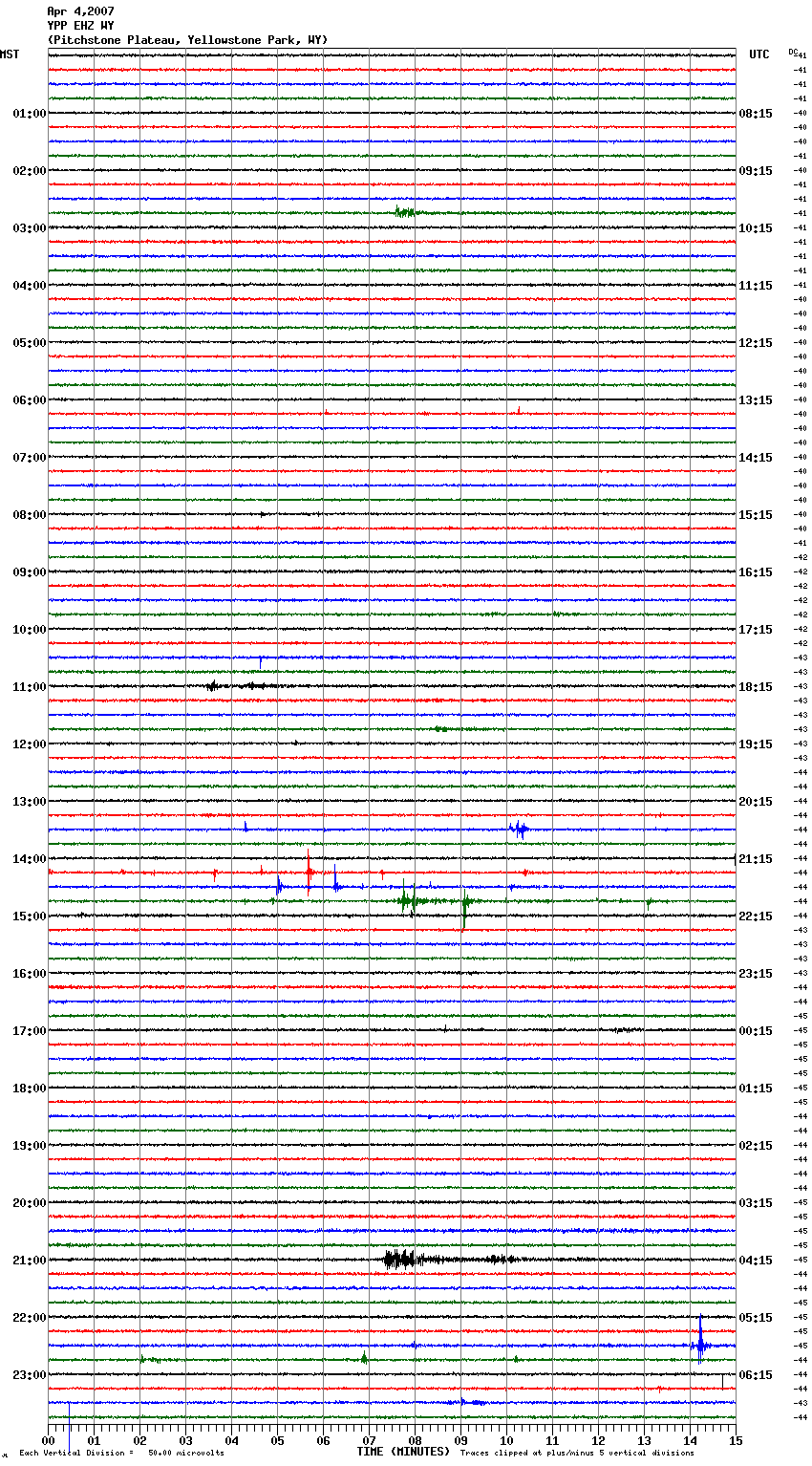Click the "UTC" timezone label

(759, 54)
